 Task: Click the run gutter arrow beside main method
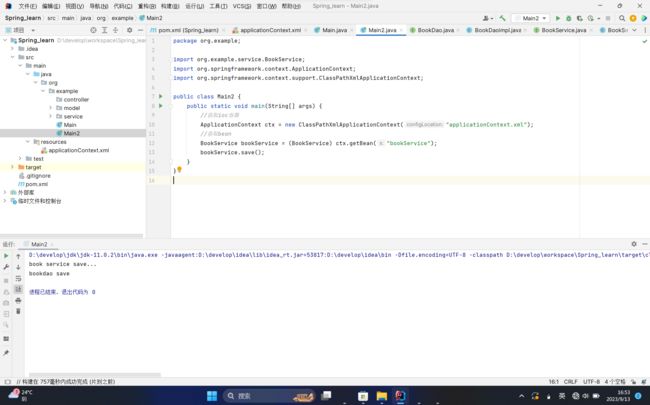click(161, 106)
